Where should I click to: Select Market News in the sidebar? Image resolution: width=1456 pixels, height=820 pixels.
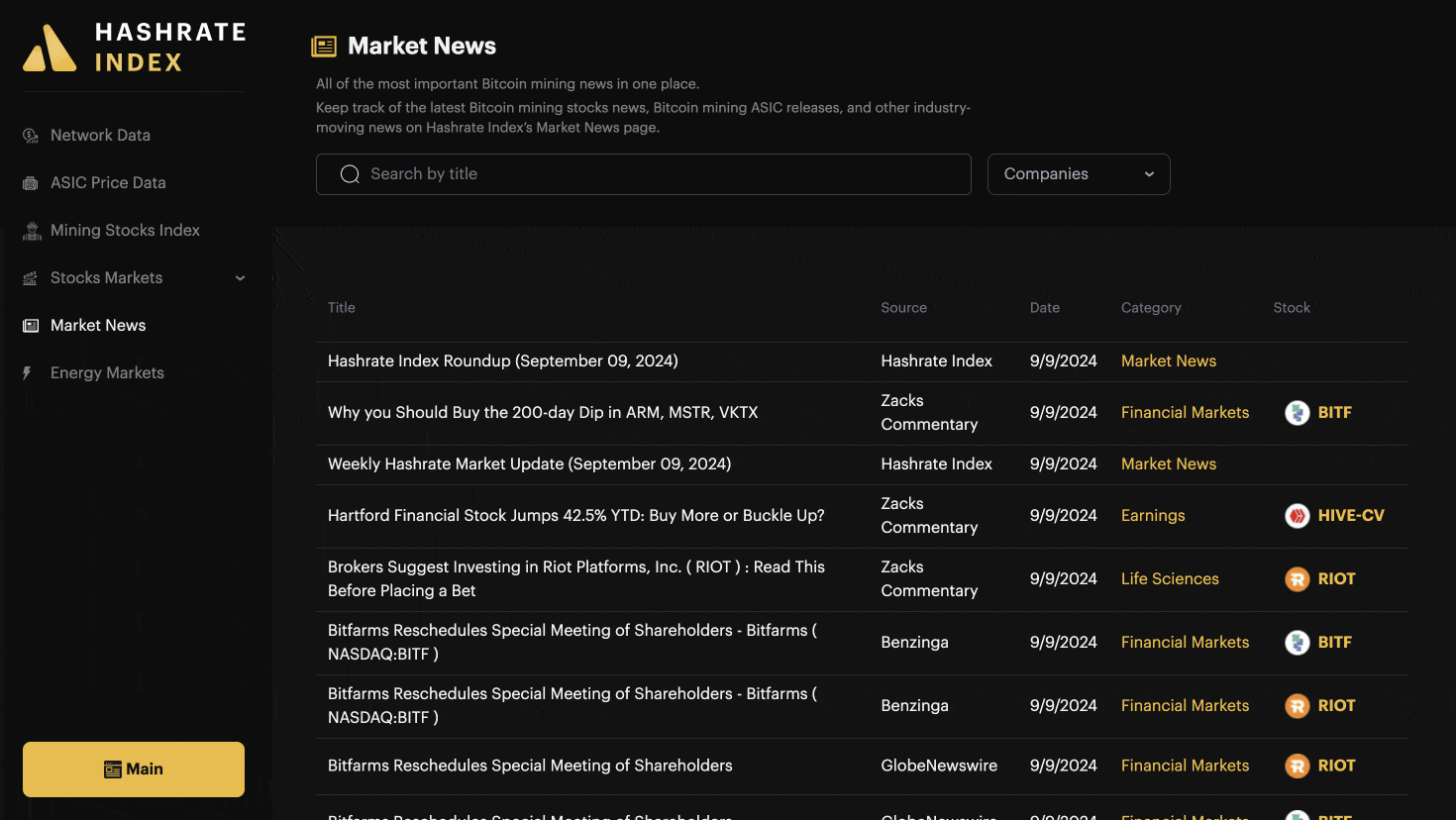[x=98, y=326]
